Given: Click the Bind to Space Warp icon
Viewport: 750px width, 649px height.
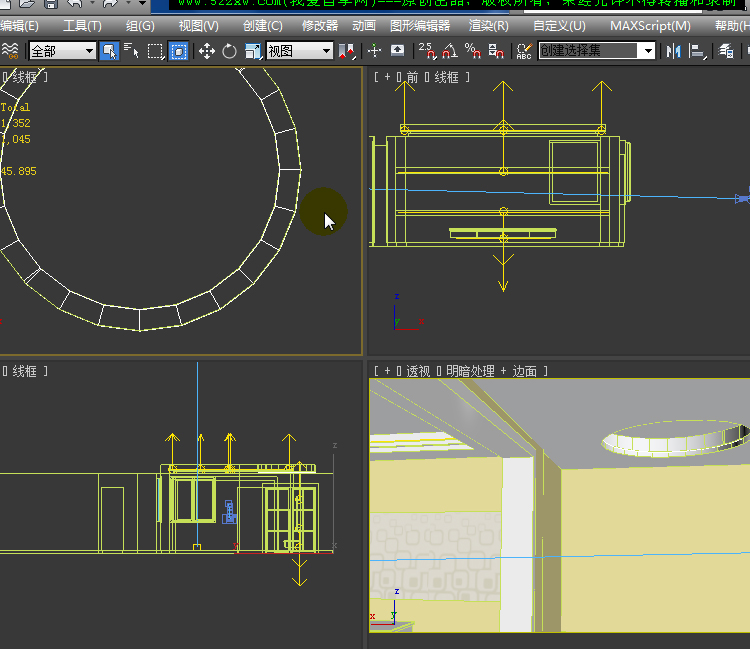Looking at the screenshot, I should 10,51.
